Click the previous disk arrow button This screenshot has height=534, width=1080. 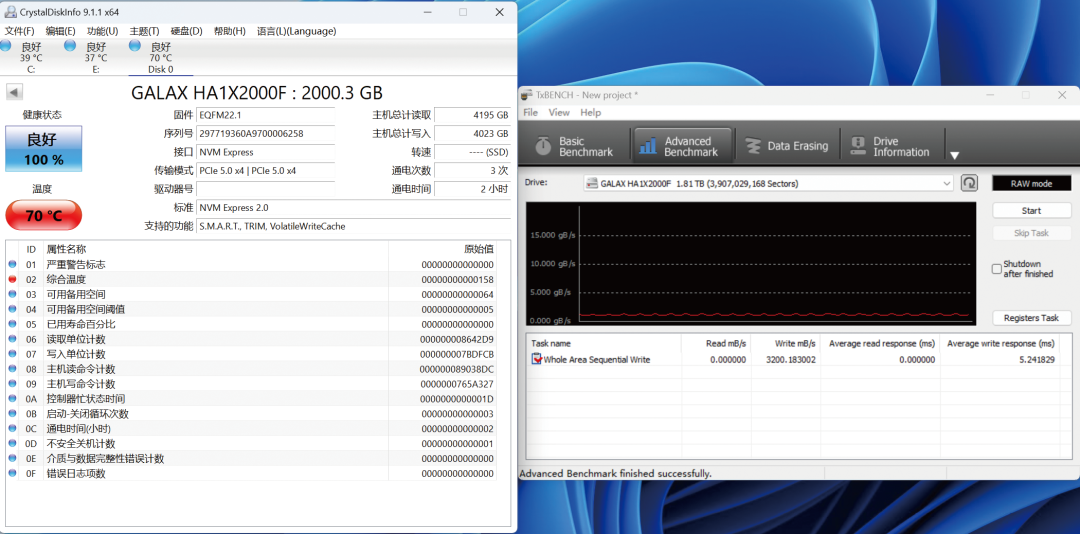tap(14, 92)
